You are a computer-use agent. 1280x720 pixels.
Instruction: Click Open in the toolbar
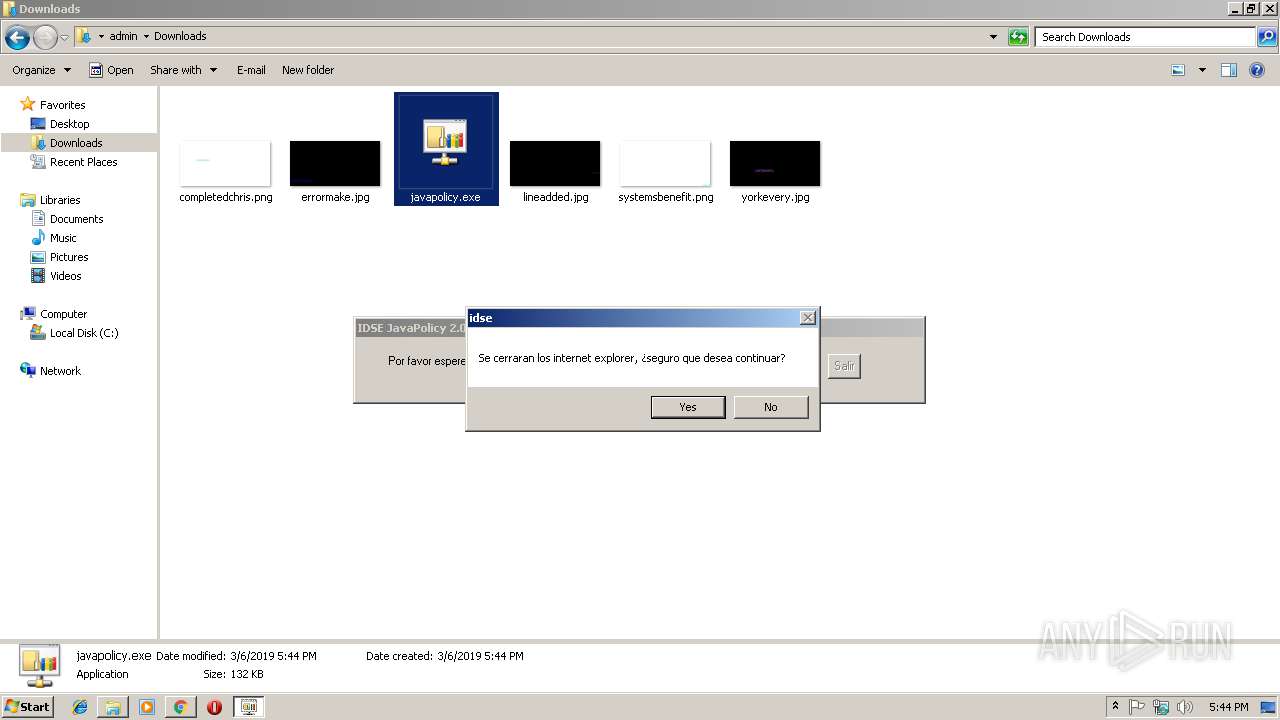[x=111, y=70]
